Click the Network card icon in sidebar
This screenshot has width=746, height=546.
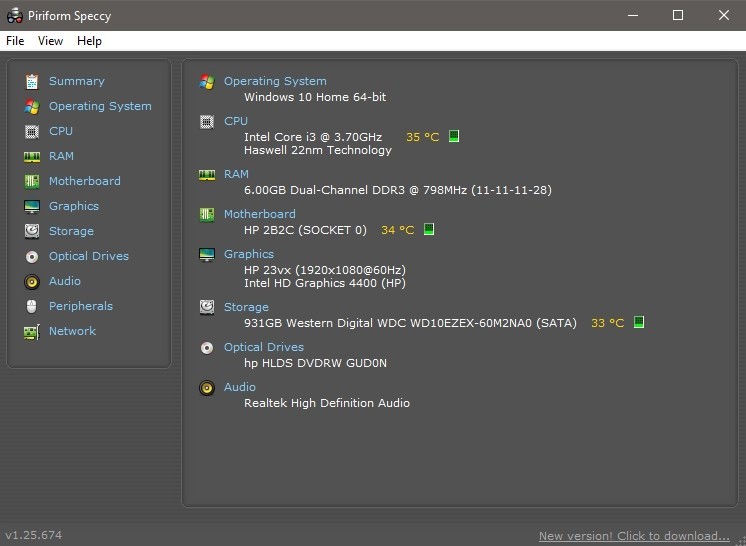click(x=32, y=332)
